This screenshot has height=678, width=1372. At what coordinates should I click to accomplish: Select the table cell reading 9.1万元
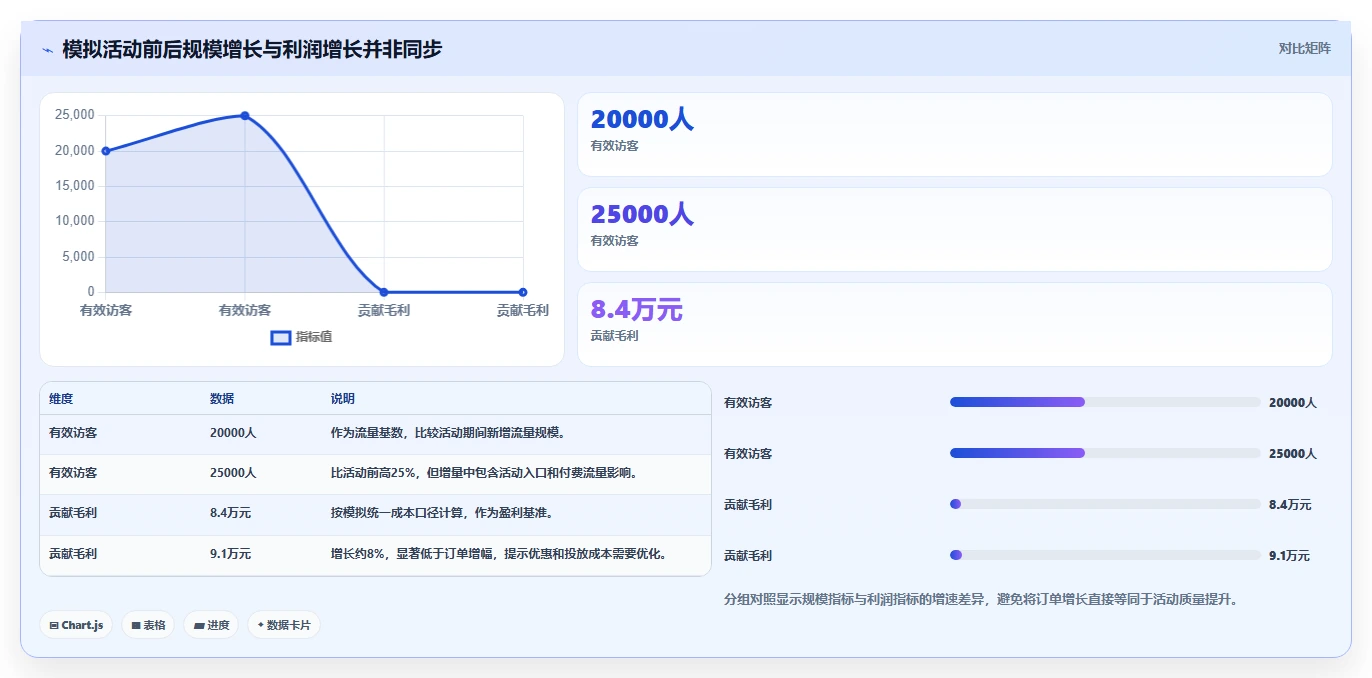[231, 553]
